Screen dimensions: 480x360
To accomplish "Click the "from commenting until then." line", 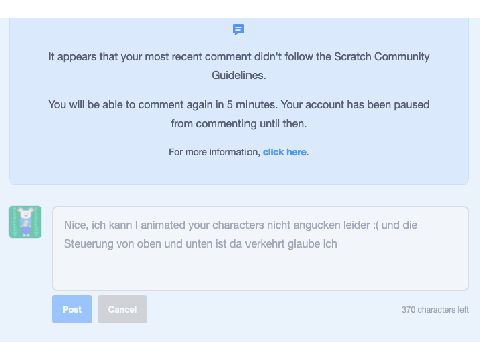I will [239, 124].
